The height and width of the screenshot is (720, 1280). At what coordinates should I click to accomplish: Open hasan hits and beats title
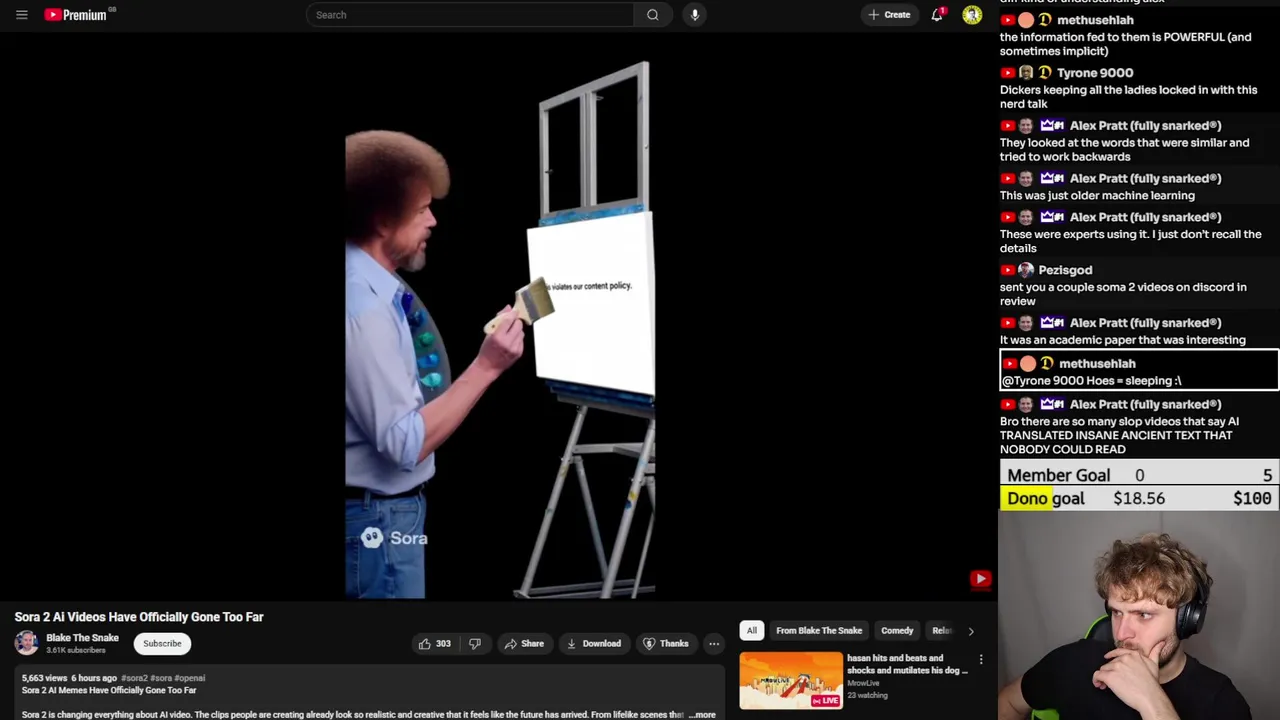click(x=907, y=664)
